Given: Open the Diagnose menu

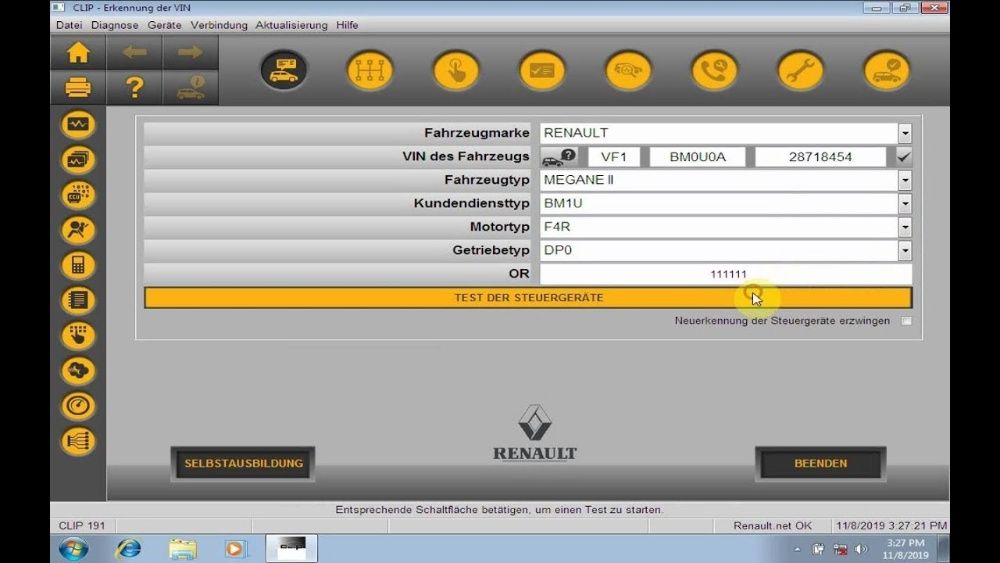Looking at the screenshot, I should 115,25.
